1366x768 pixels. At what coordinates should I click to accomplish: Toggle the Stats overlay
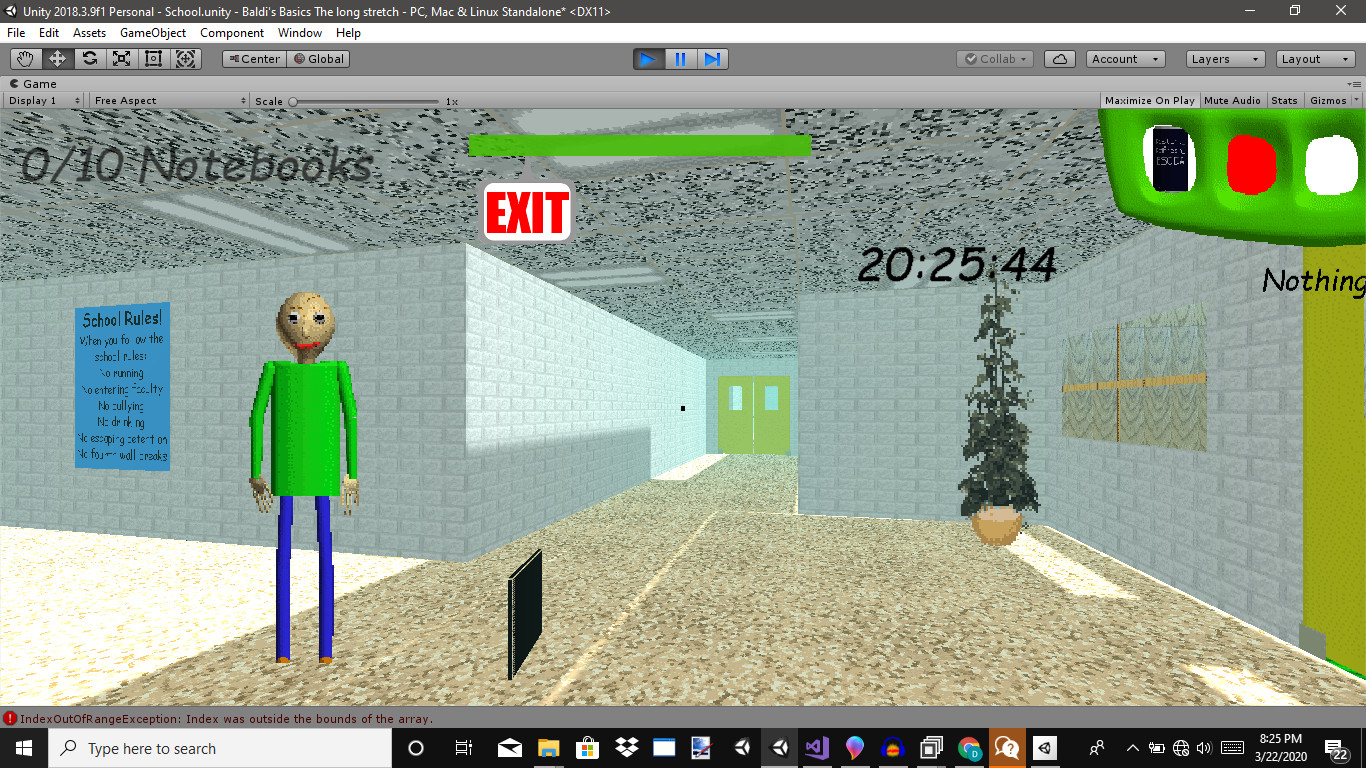pos(1284,101)
